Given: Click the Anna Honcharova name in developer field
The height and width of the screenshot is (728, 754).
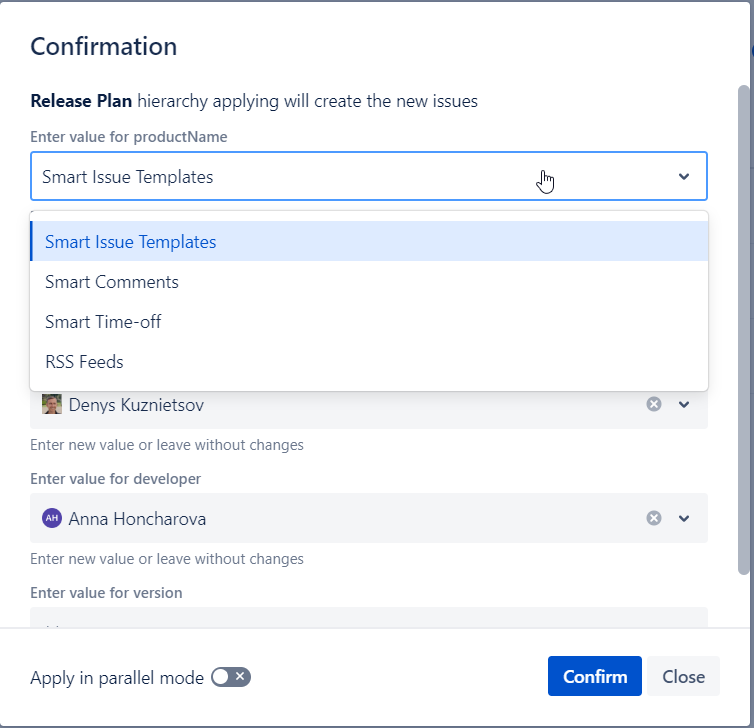Looking at the screenshot, I should coord(138,519).
